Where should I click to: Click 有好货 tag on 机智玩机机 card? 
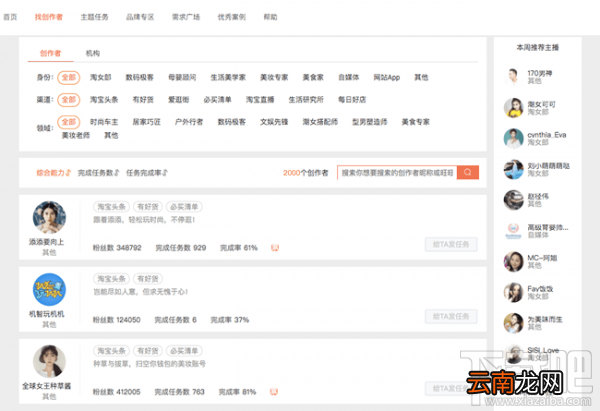pyautogui.click(x=148, y=279)
